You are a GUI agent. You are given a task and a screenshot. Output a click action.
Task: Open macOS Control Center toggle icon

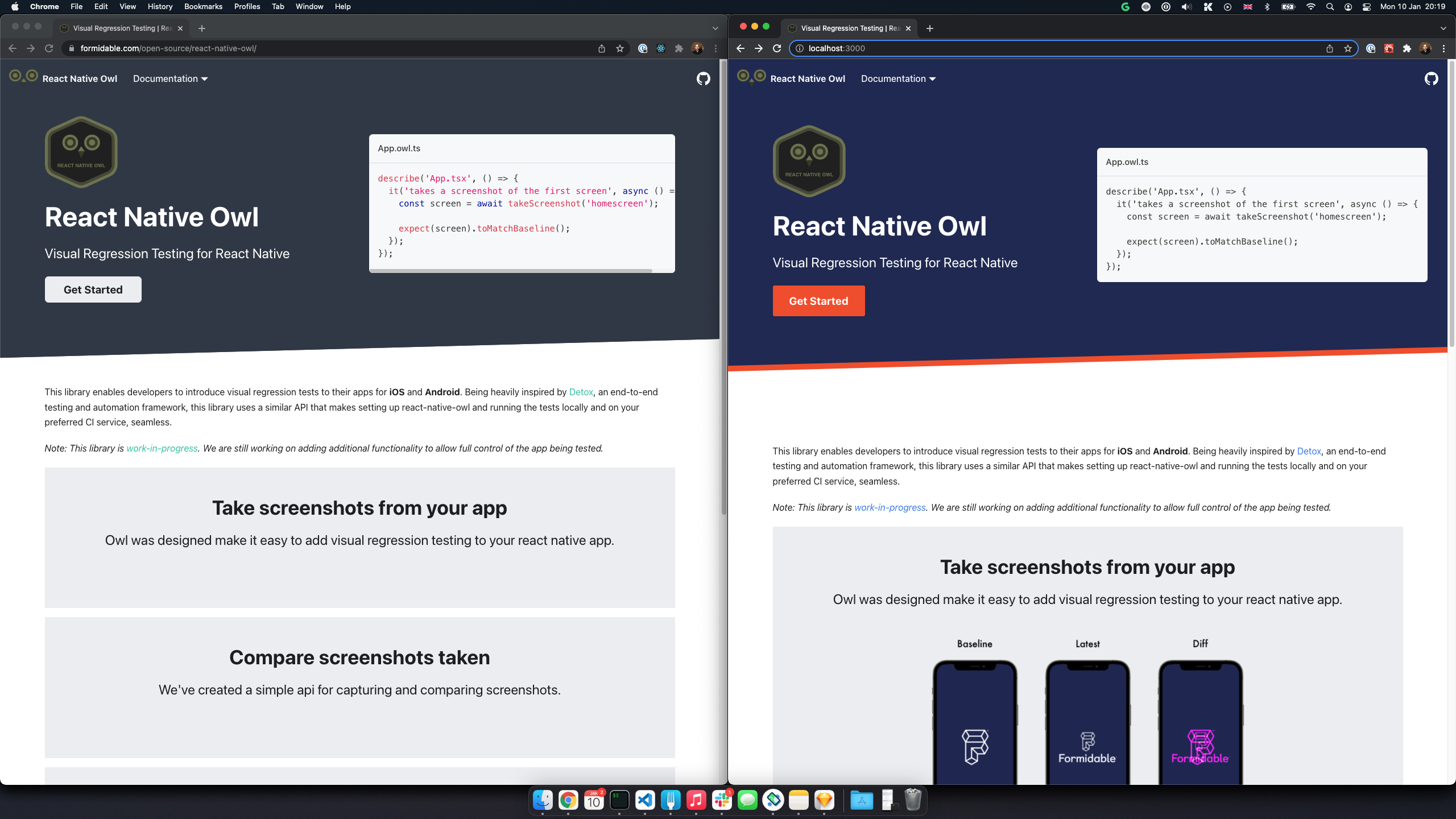coord(1366,7)
